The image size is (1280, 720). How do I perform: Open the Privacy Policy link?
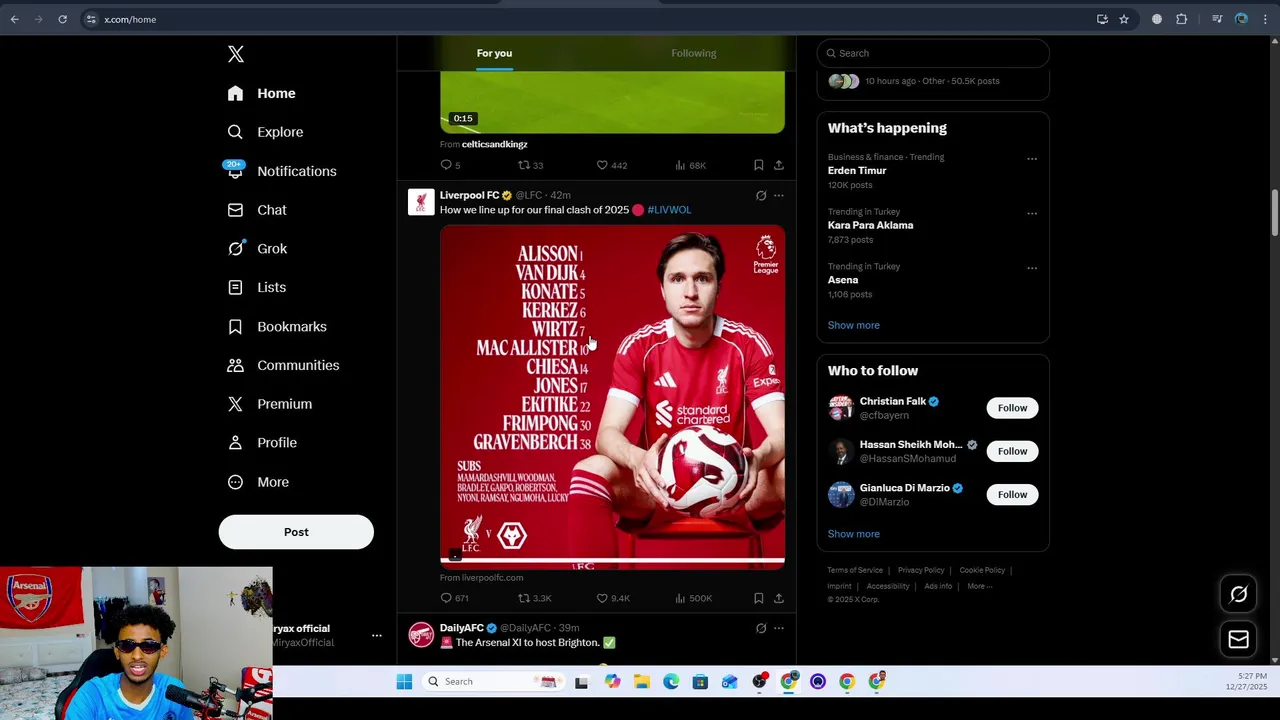click(x=921, y=570)
